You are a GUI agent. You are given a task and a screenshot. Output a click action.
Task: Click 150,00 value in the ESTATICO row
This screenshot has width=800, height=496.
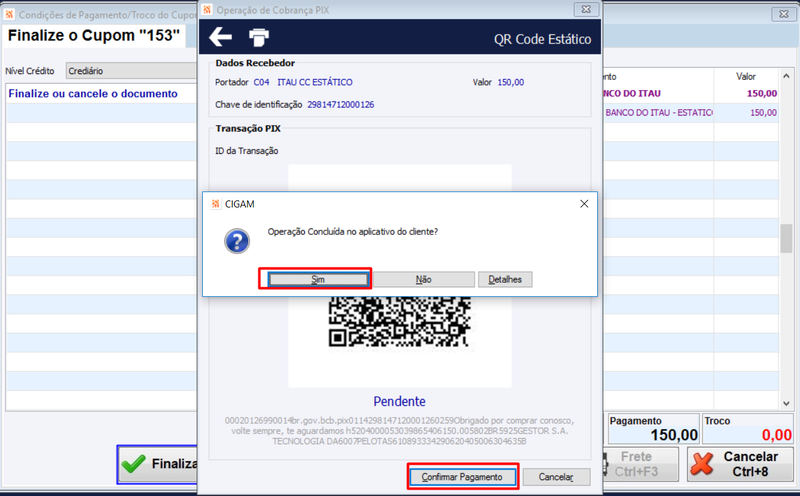[763, 113]
